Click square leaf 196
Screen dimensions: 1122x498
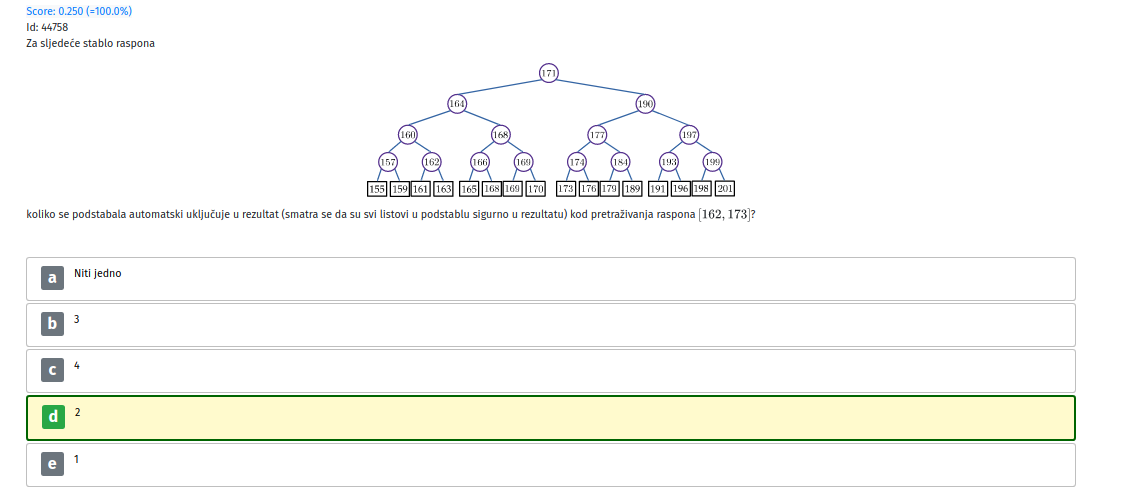tap(680, 189)
